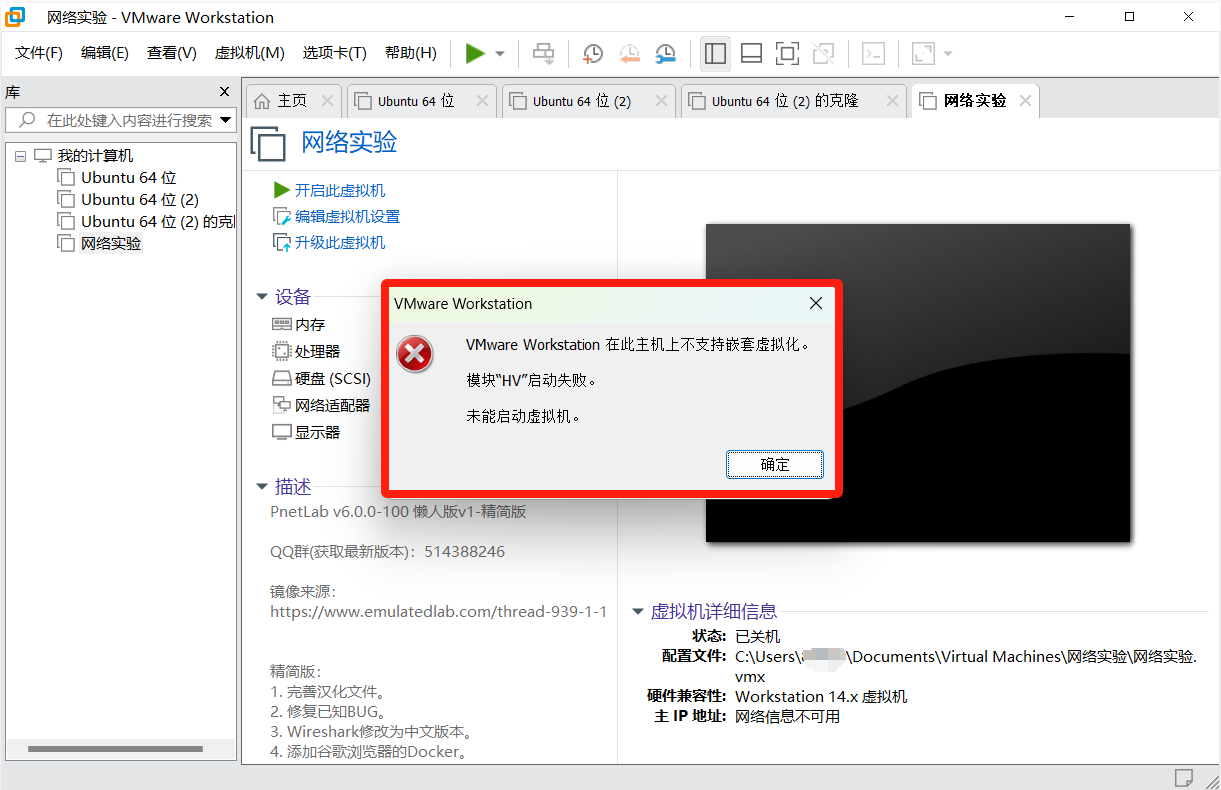
Task: Click the message log icon in status bar
Action: pyautogui.click(x=1184, y=777)
